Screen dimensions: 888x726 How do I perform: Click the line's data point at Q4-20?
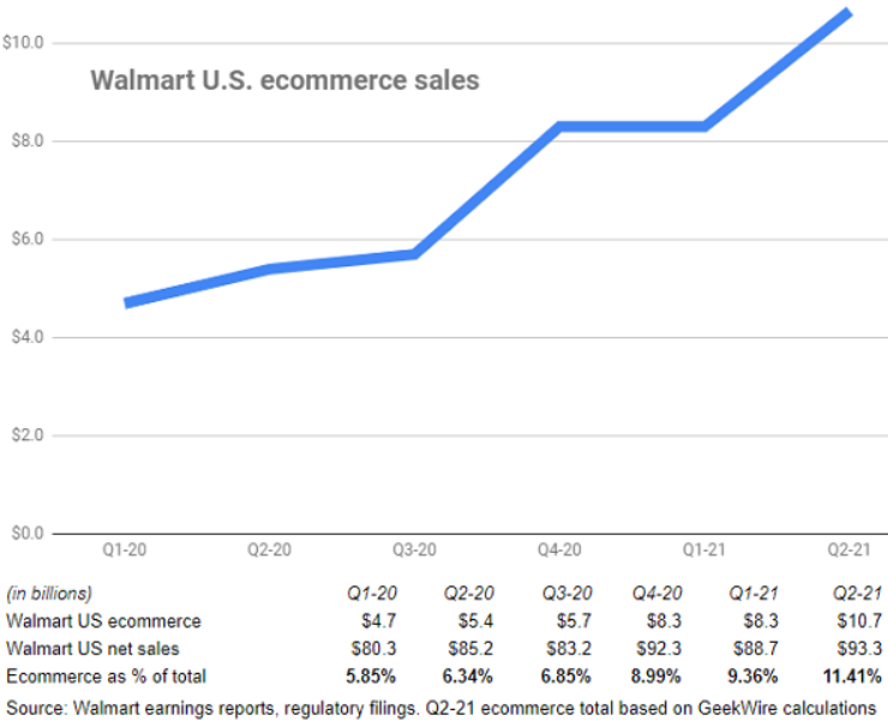[558, 127]
